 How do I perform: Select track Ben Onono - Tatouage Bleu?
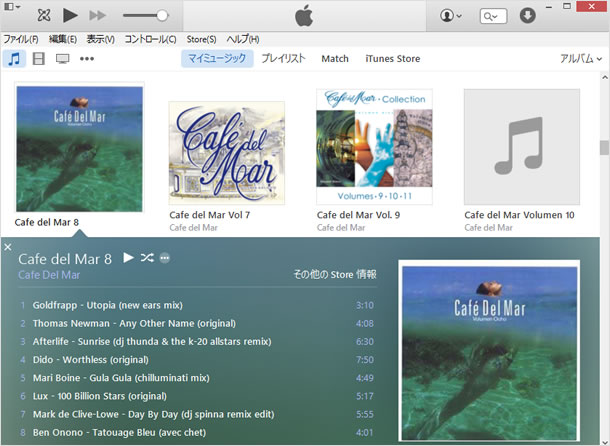197,432
